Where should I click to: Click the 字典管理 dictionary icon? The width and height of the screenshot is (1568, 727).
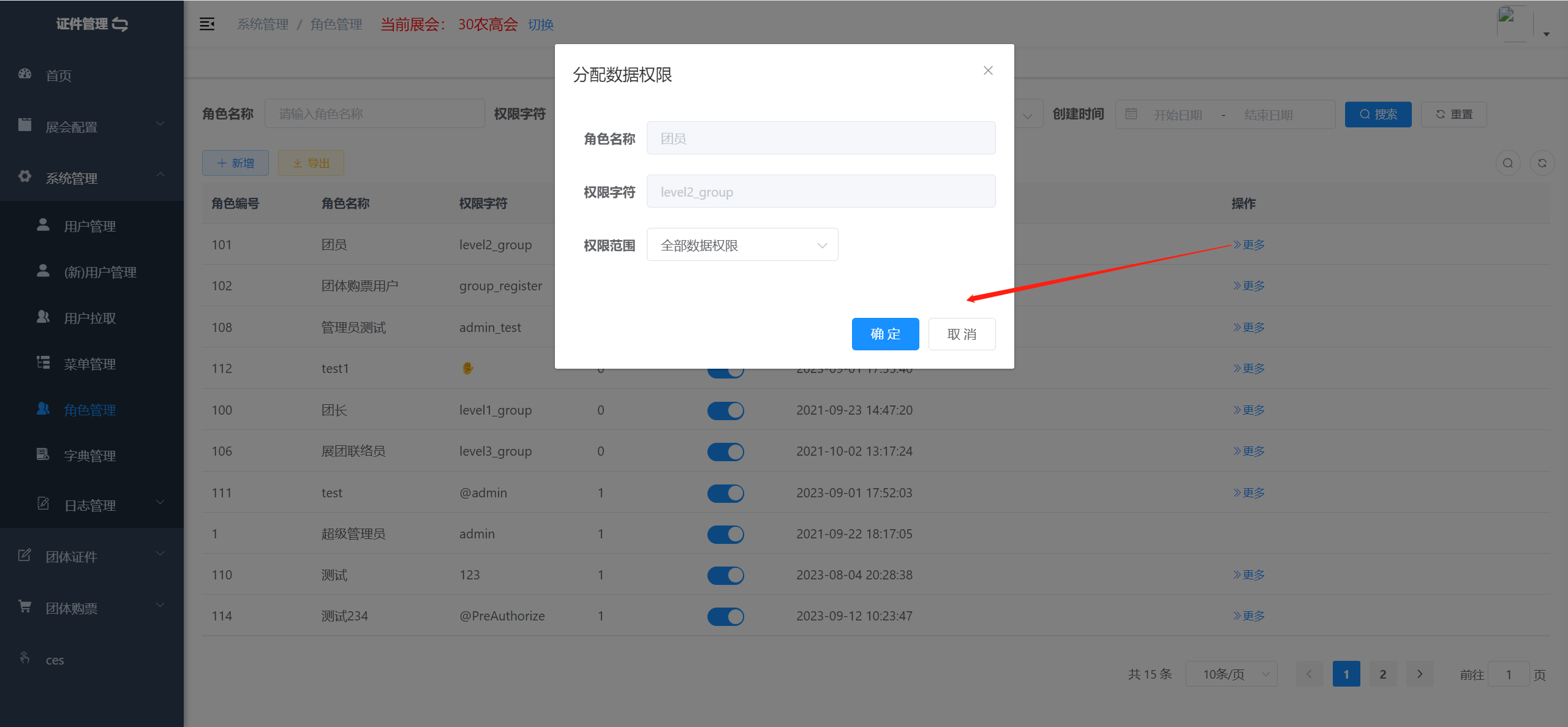(x=43, y=454)
